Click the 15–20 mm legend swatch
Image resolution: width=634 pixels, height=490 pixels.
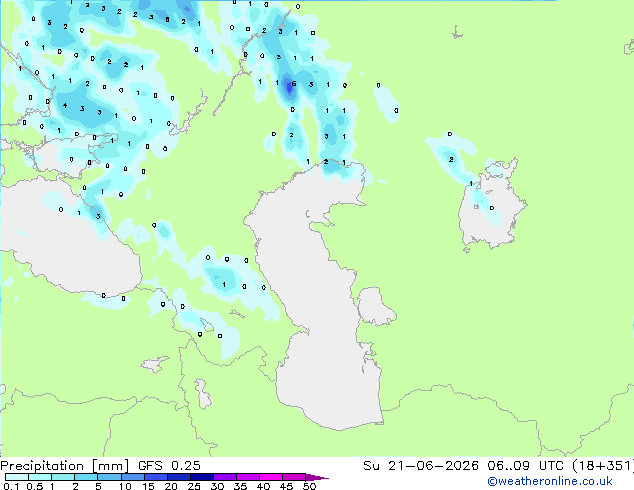point(155,477)
